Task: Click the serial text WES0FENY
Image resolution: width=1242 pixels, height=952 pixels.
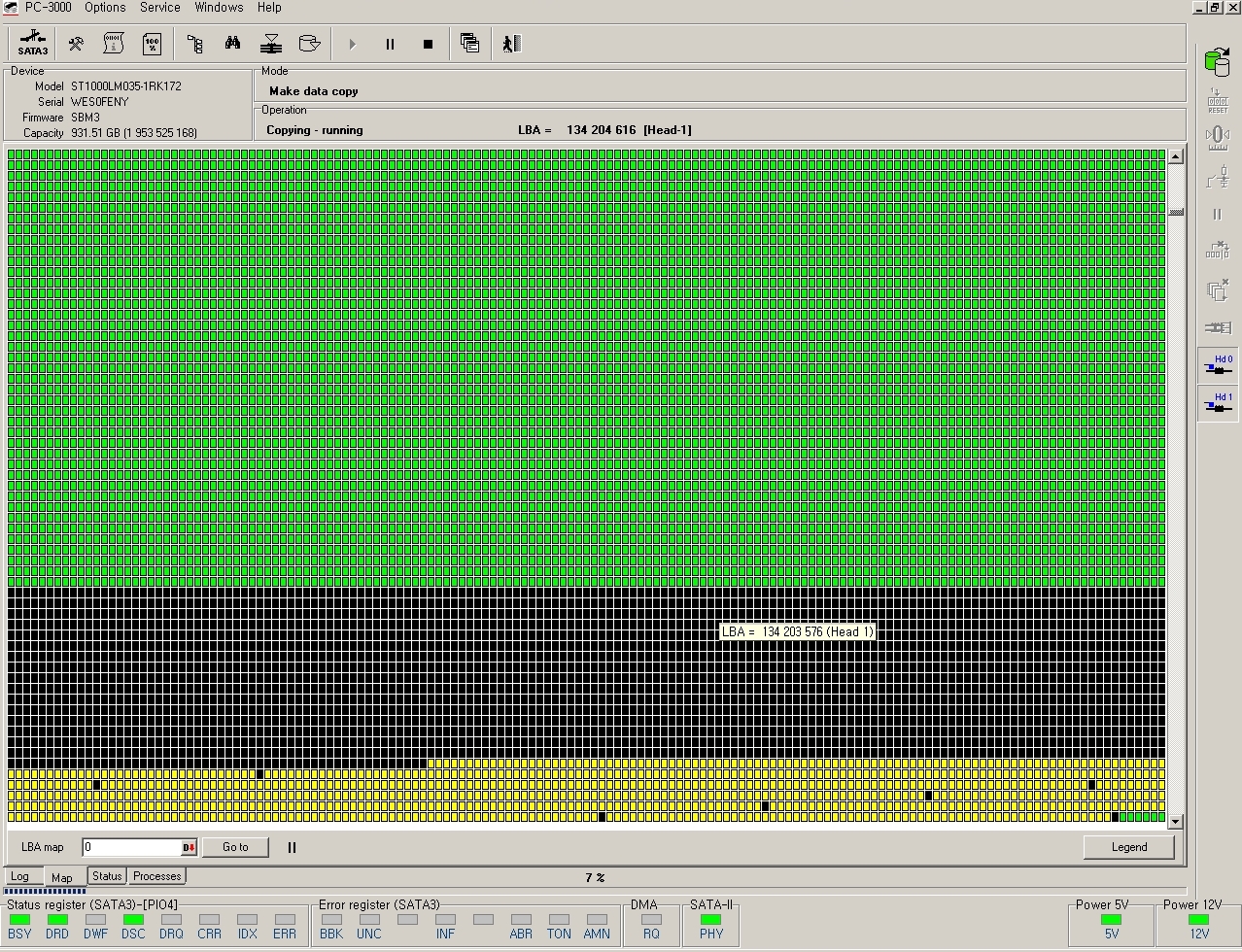Action: (x=99, y=102)
